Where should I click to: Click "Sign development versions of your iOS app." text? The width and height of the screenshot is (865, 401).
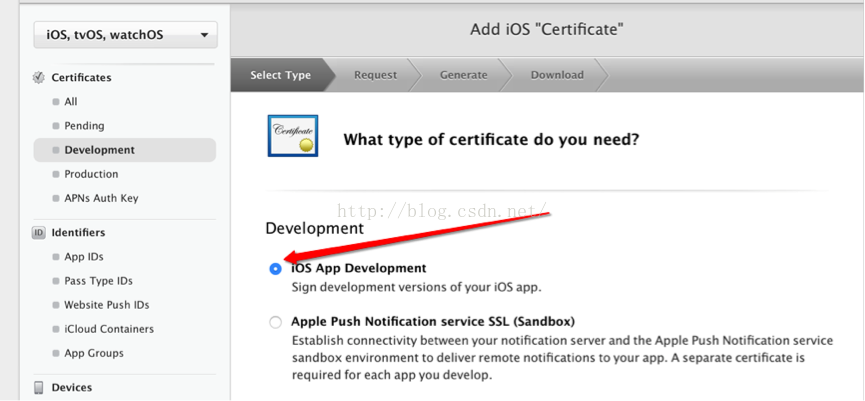coord(417,287)
